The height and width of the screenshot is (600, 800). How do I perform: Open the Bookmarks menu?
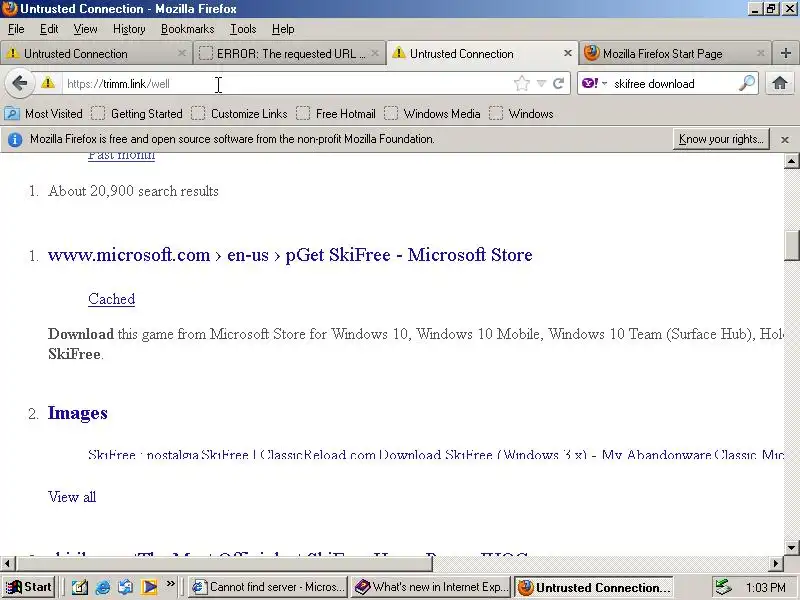pos(187,29)
